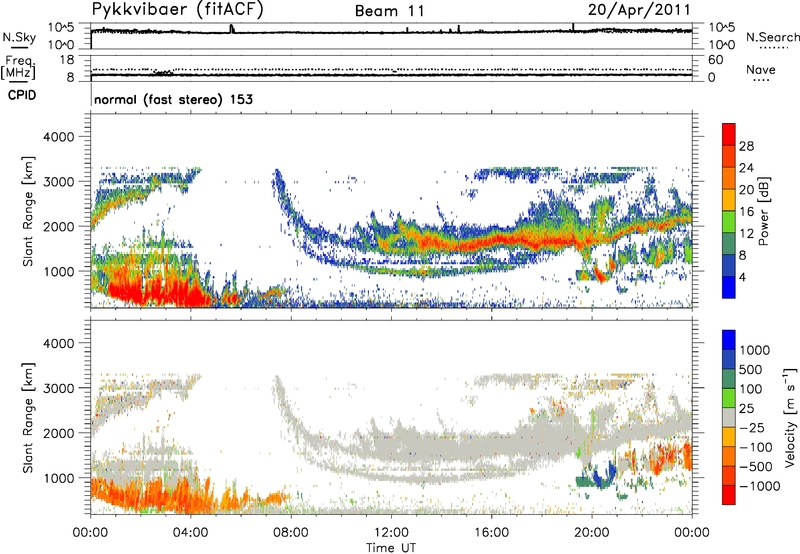The image size is (800, 554).
Task: Click the Beam 11 label
Action: 390,11
